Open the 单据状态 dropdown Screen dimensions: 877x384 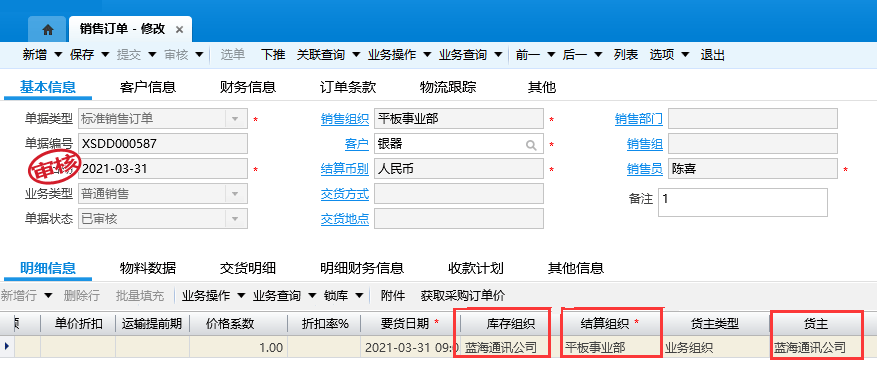pyautogui.click(x=235, y=219)
